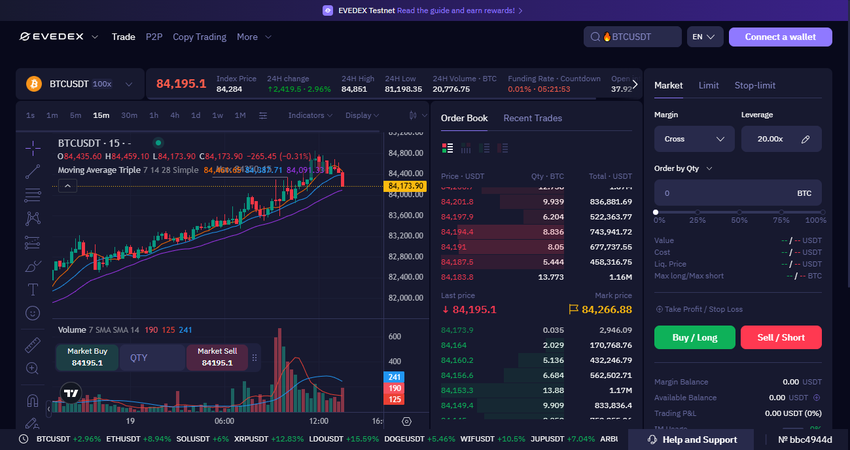Select the ruler measure tool
Screen dimensions: 850x450
coord(33,345)
